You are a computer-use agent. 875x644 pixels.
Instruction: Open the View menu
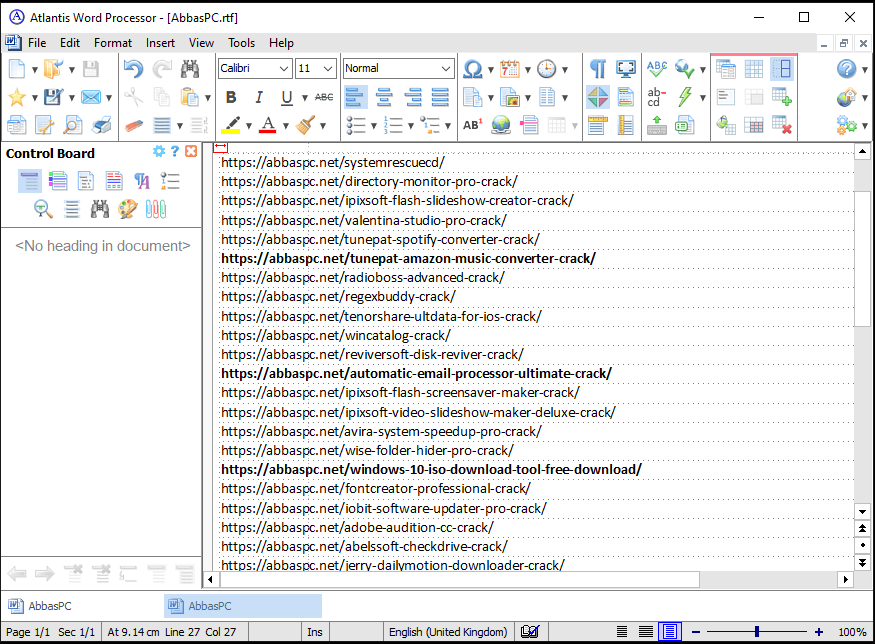[201, 43]
